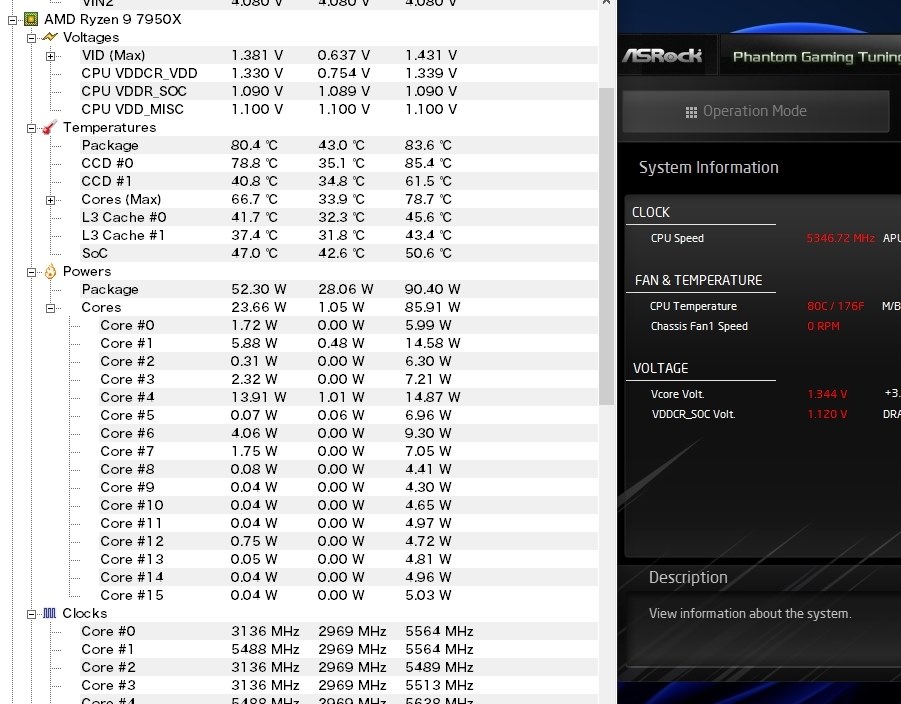
Task: Select the CPU VDDR_SOC voltage row
Action: point(339,91)
